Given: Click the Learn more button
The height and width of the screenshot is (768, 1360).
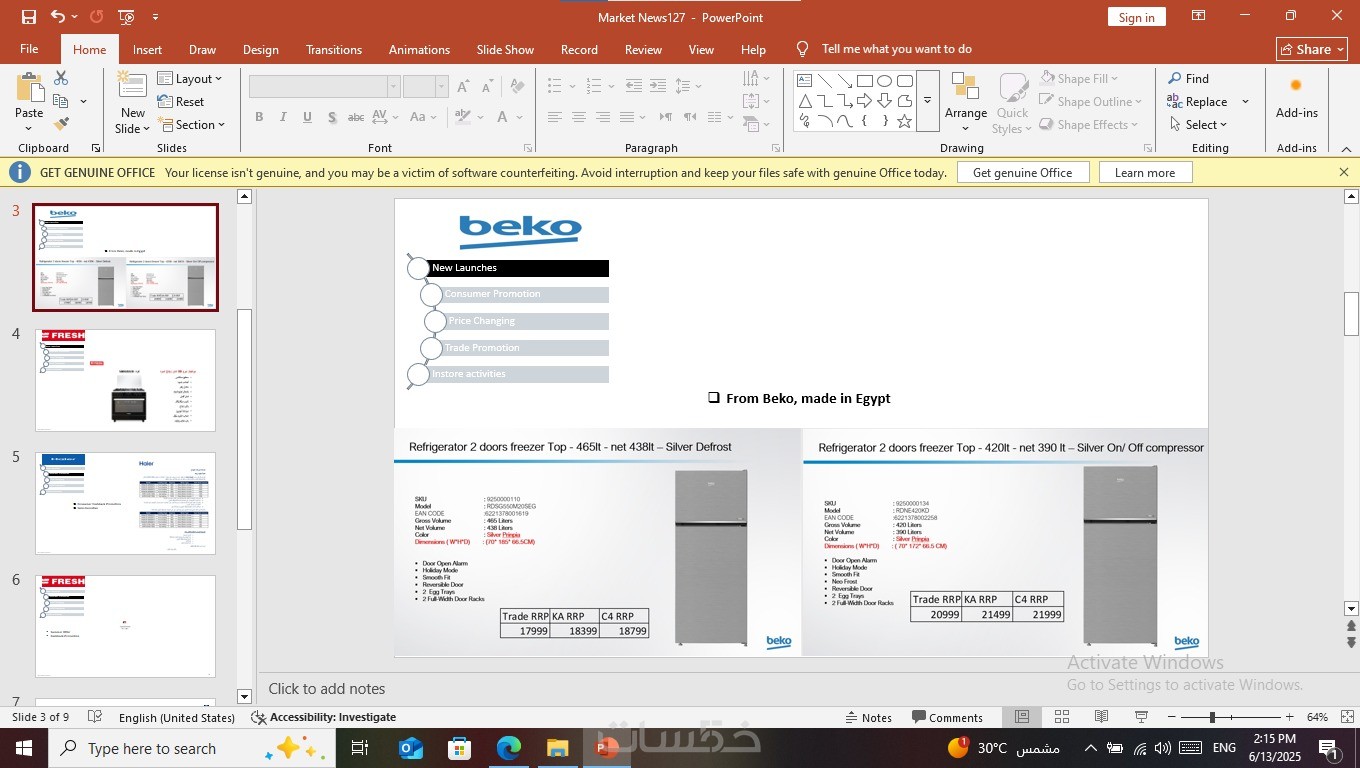Looking at the screenshot, I should (x=1145, y=172).
